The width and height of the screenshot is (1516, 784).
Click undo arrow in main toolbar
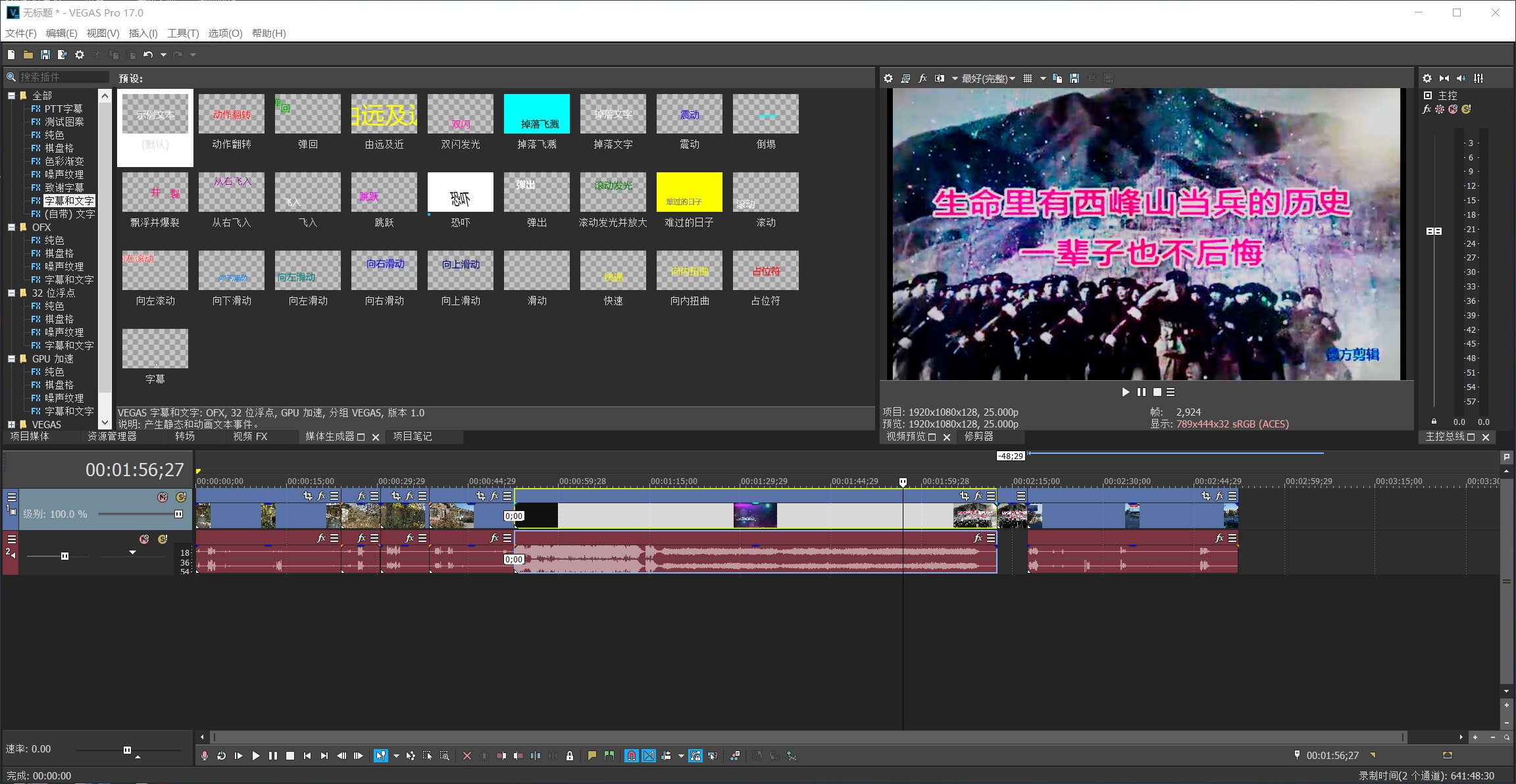click(x=148, y=55)
